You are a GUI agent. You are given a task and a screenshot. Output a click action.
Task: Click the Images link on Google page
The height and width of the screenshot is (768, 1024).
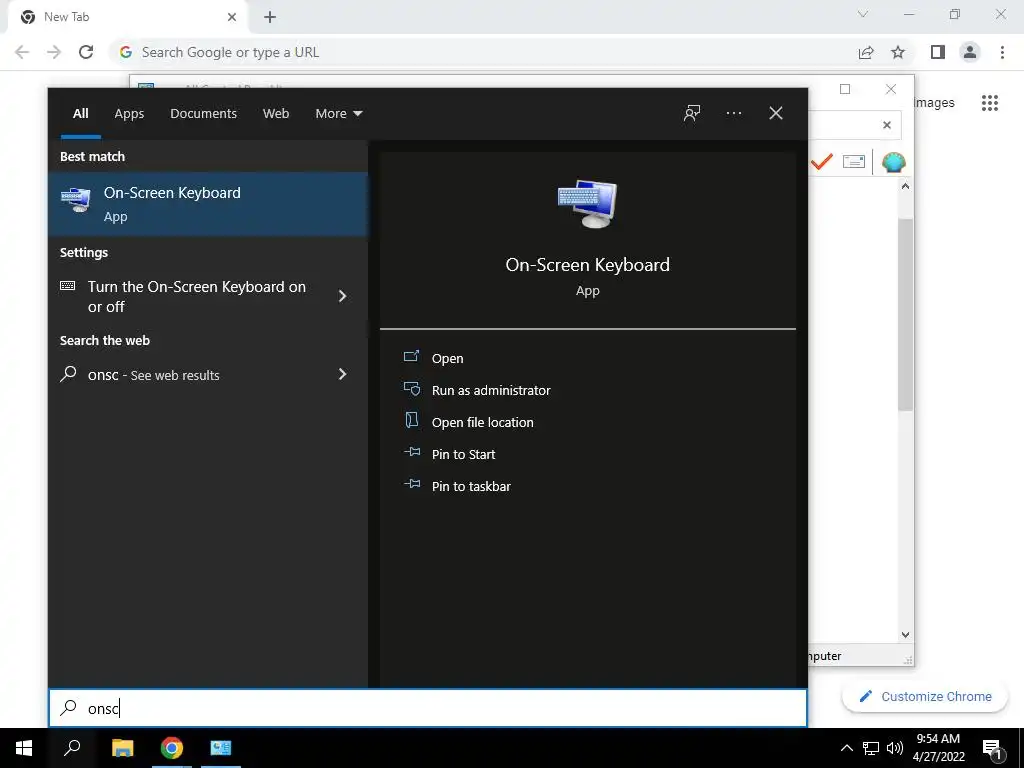934,103
